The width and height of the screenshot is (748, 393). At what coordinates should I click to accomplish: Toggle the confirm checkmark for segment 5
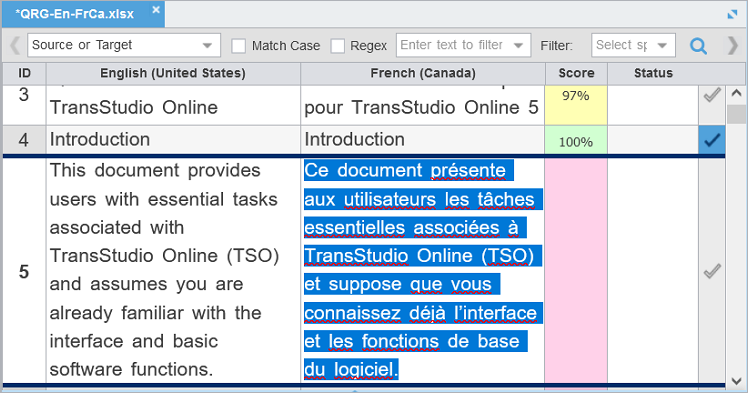pos(712,271)
